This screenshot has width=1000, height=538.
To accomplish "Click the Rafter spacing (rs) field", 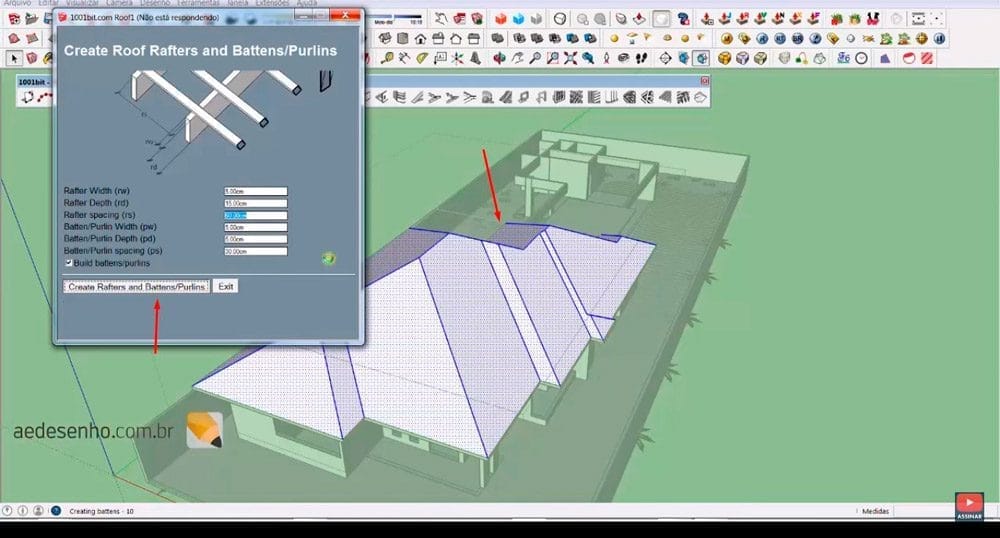I will [255, 215].
